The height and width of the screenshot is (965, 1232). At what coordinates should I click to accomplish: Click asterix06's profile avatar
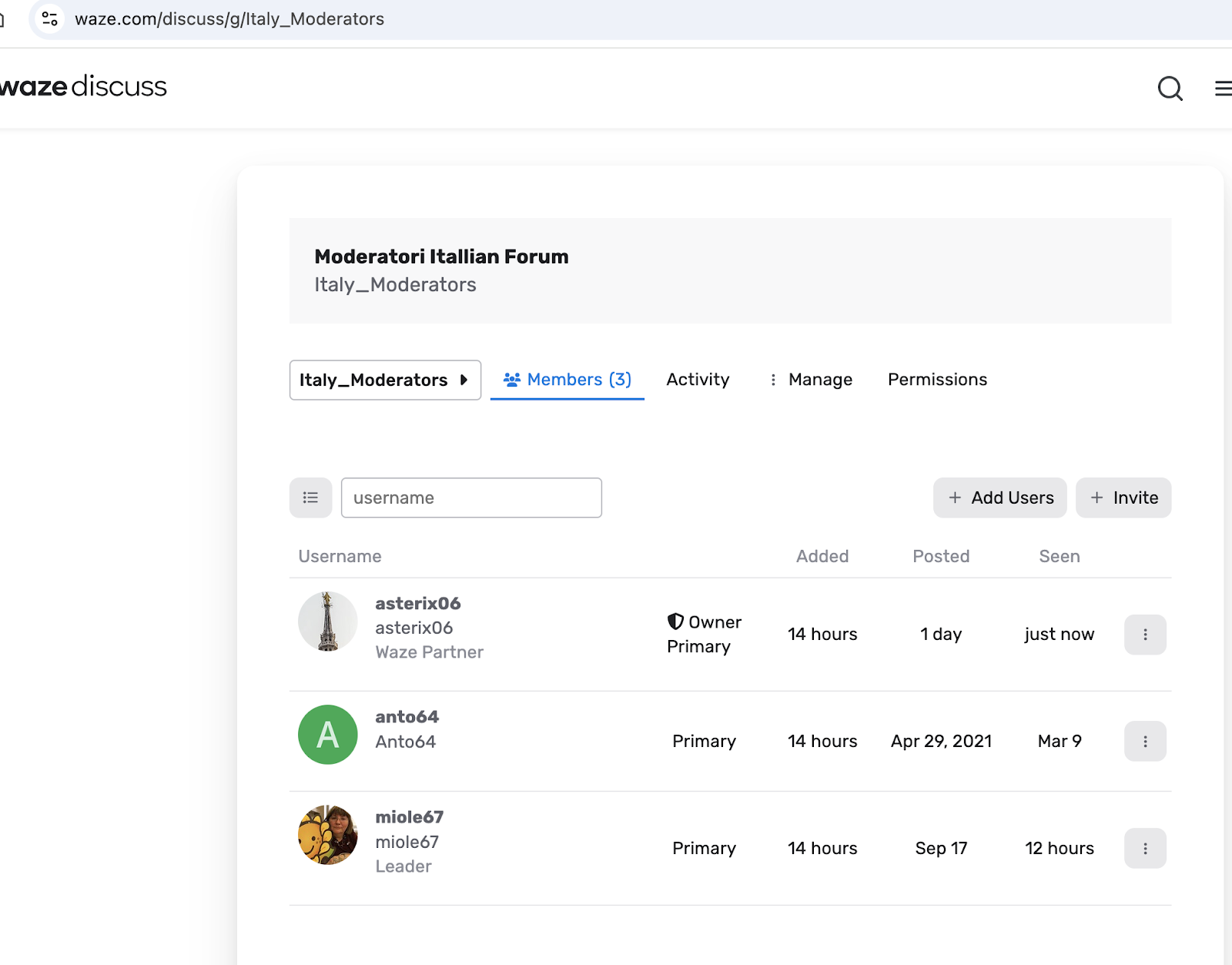[x=328, y=622]
